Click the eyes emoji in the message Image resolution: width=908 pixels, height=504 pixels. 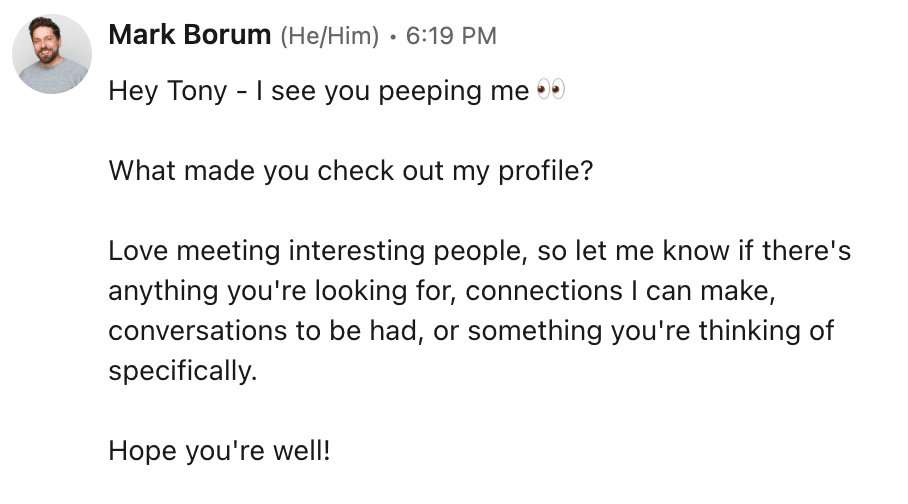pyautogui.click(x=551, y=90)
